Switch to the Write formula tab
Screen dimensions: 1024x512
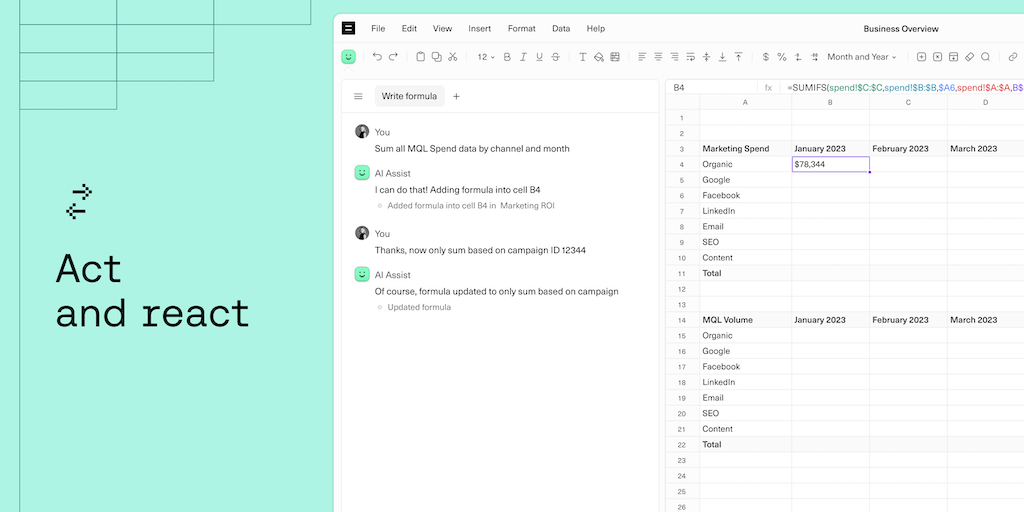tap(407, 97)
